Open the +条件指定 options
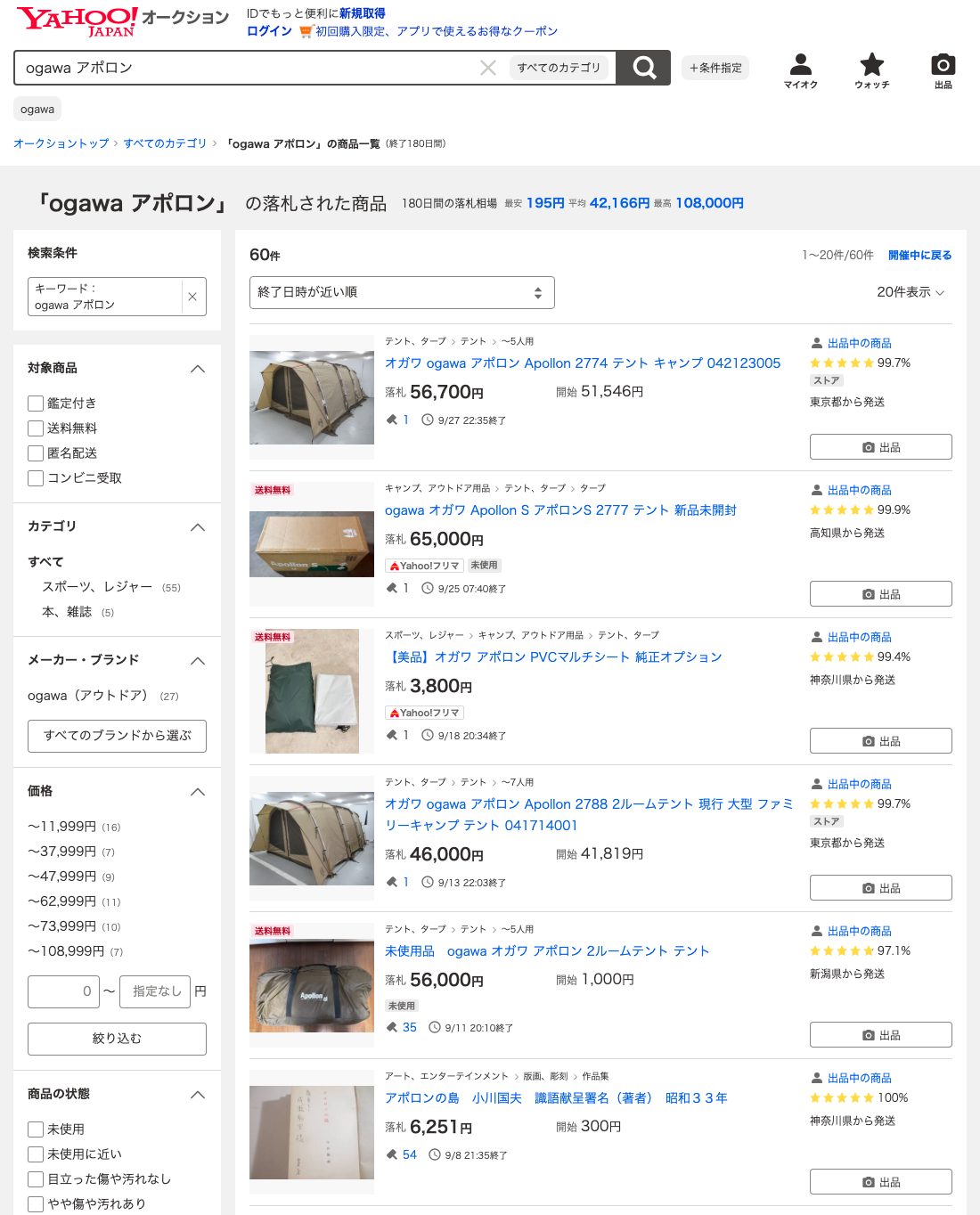The height and width of the screenshot is (1215, 980). (715, 68)
